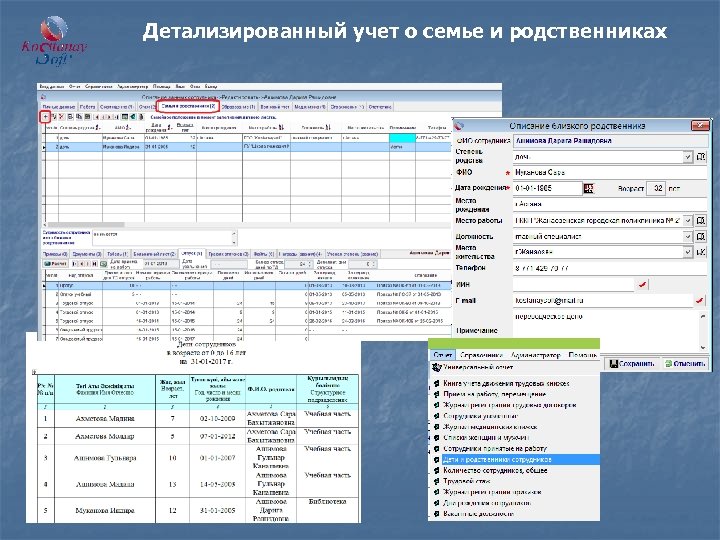Select Сотрудники принятые на работу menu item
Viewport: 720px width, 540px height.
click(x=495, y=448)
